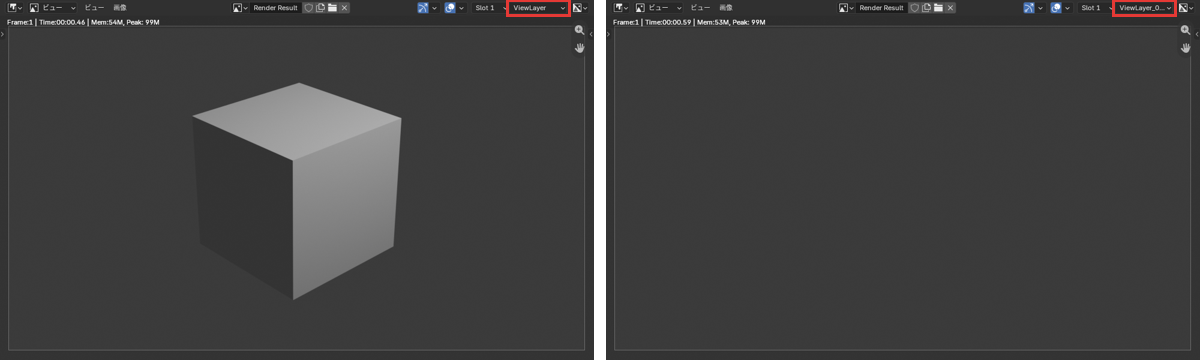The image size is (1200, 360).
Task: Click the rendered gray cube image
Action: [x=297, y=190]
